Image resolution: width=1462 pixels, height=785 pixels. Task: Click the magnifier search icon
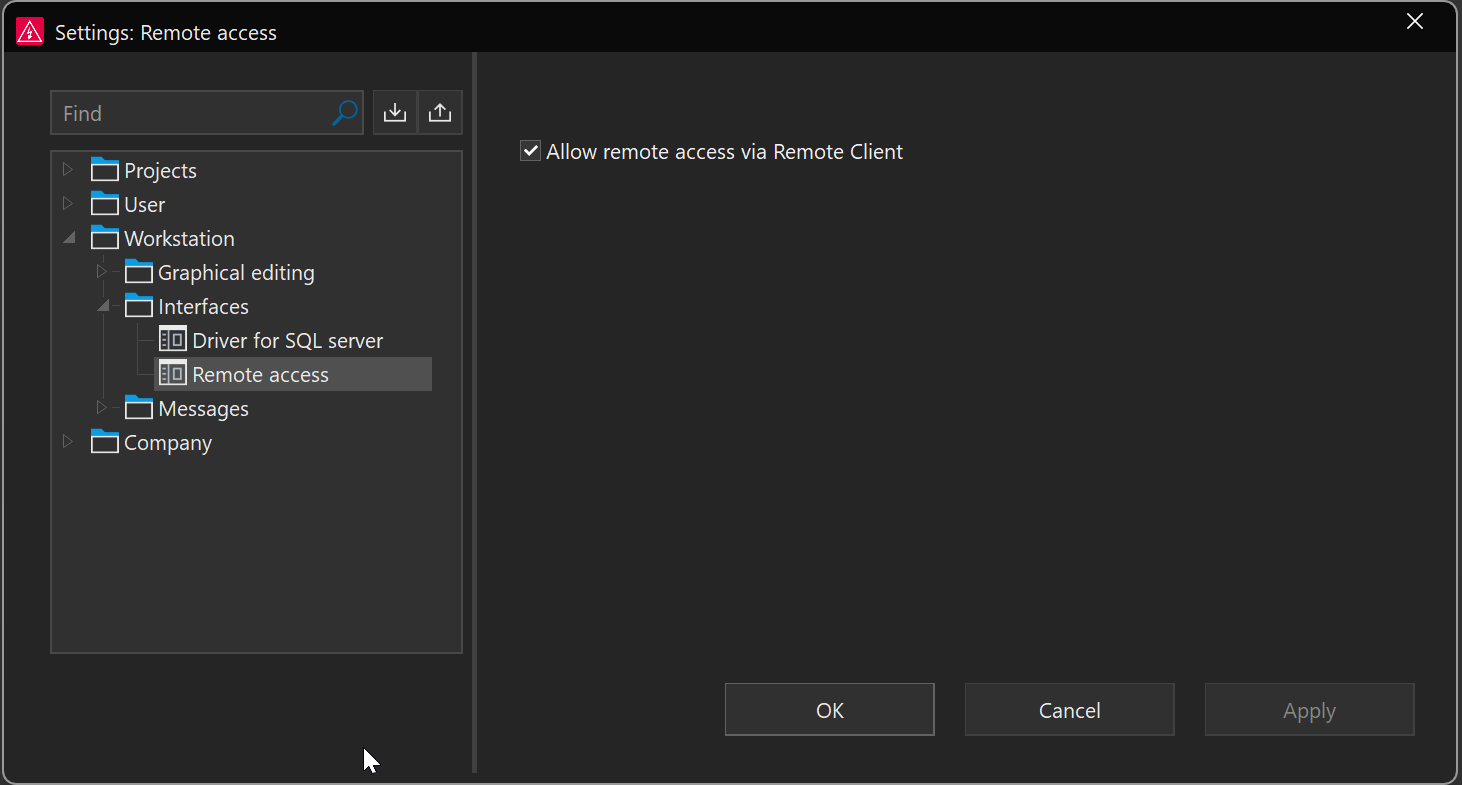pos(344,113)
